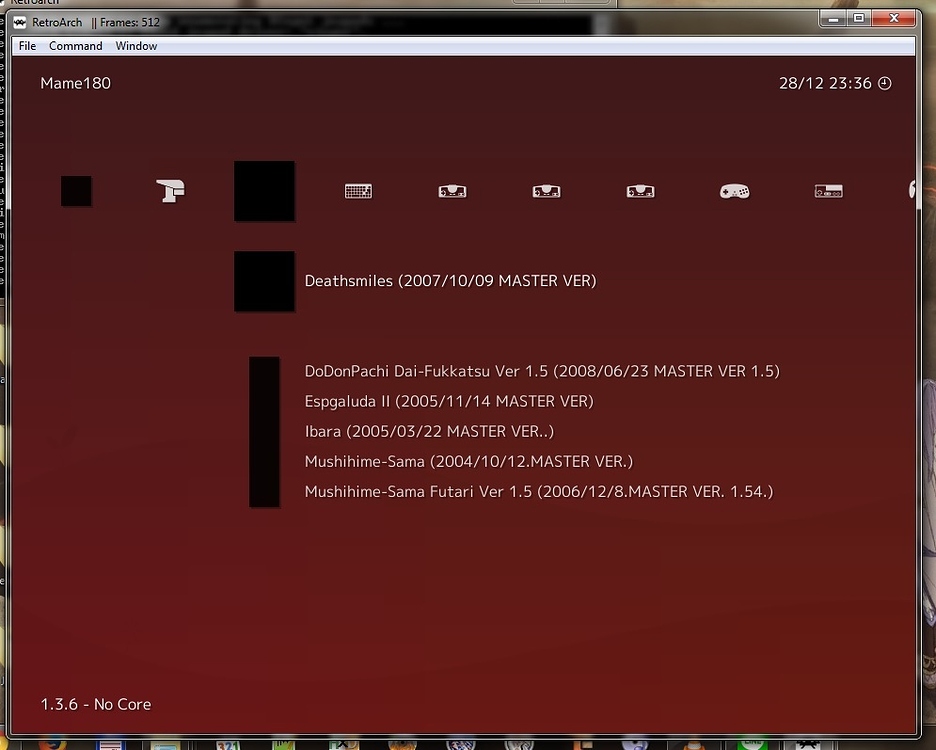
Task: Select Deathsmiles (2007/10/09 MASTER VER)
Action: pyautogui.click(x=451, y=281)
